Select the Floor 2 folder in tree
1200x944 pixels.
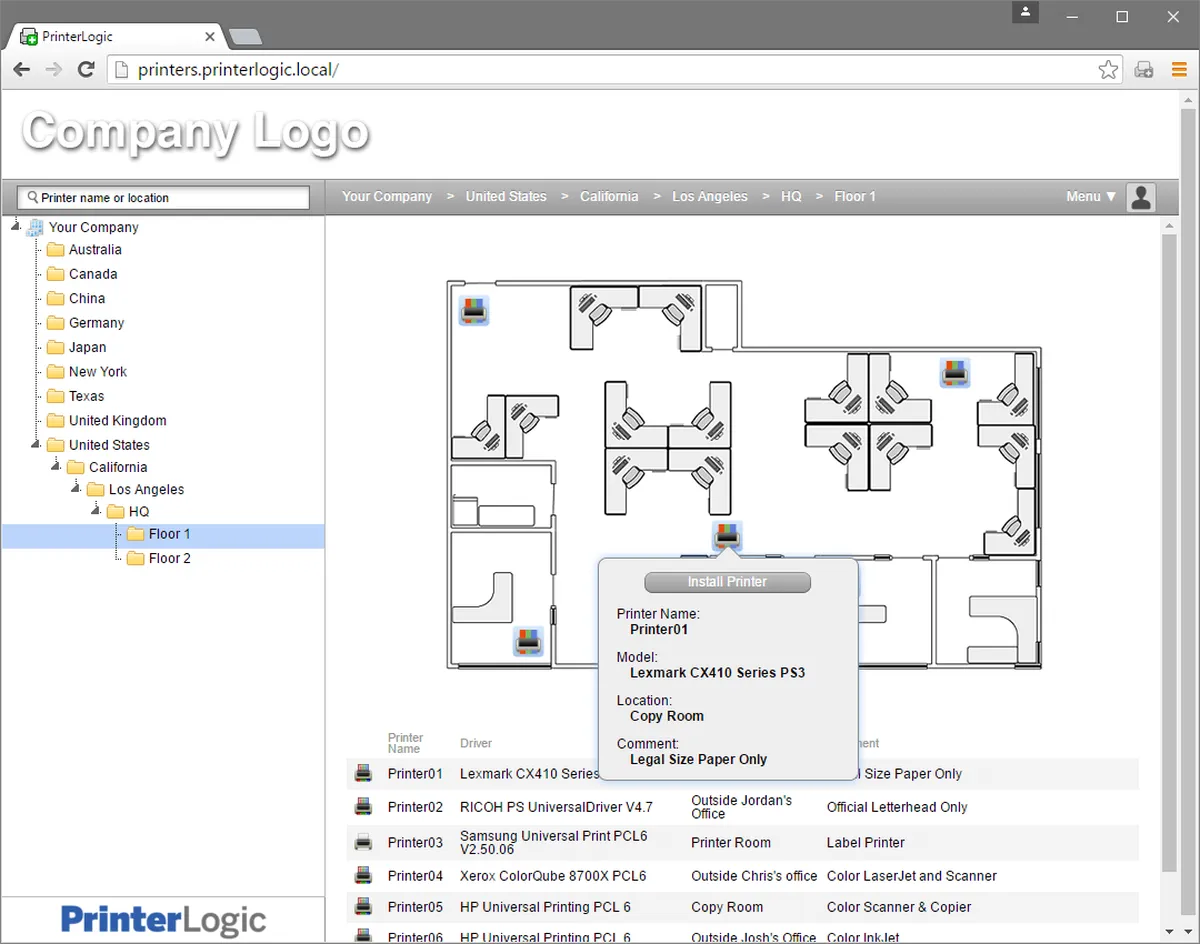pyautogui.click(x=169, y=558)
